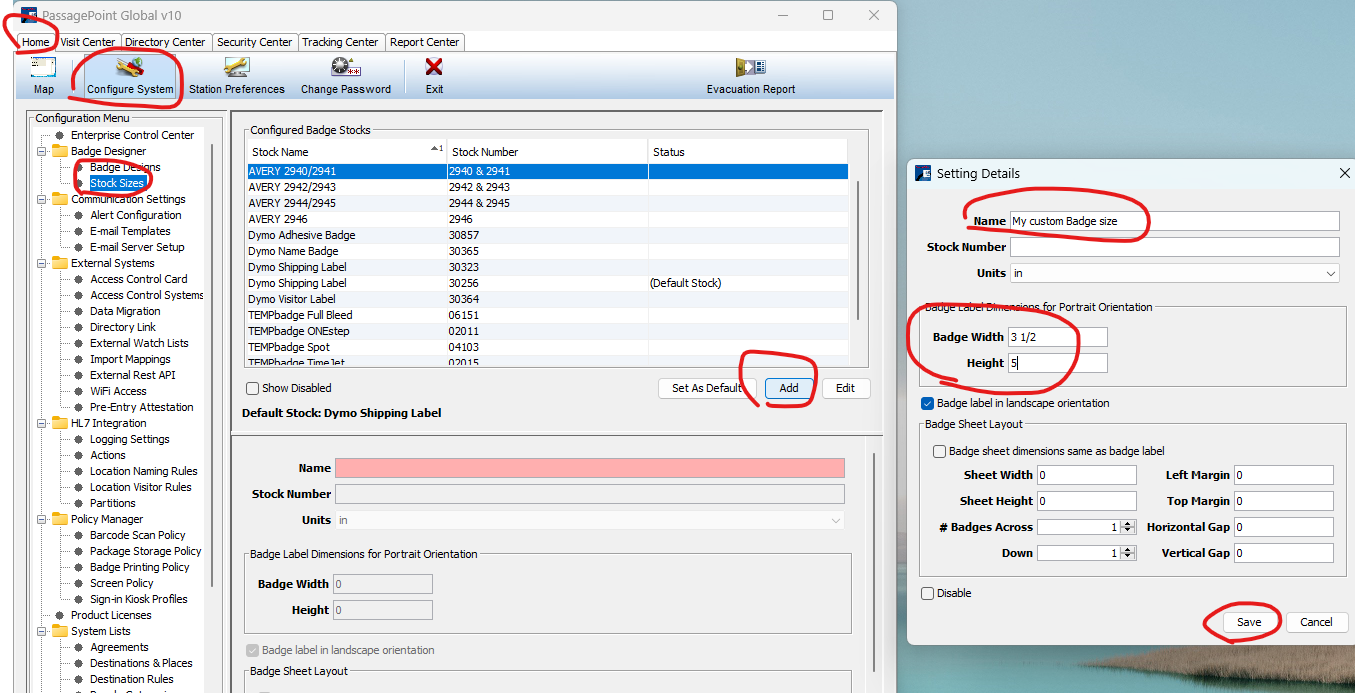Screen dimensions: 1355x693
Task: Sort by Status column header
Action: click(x=748, y=152)
